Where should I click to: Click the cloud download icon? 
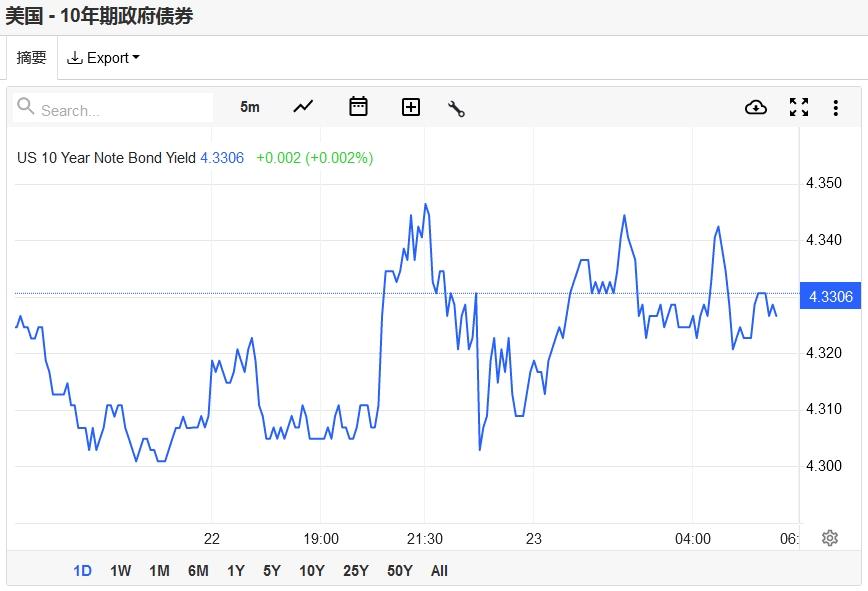point(756,107)
